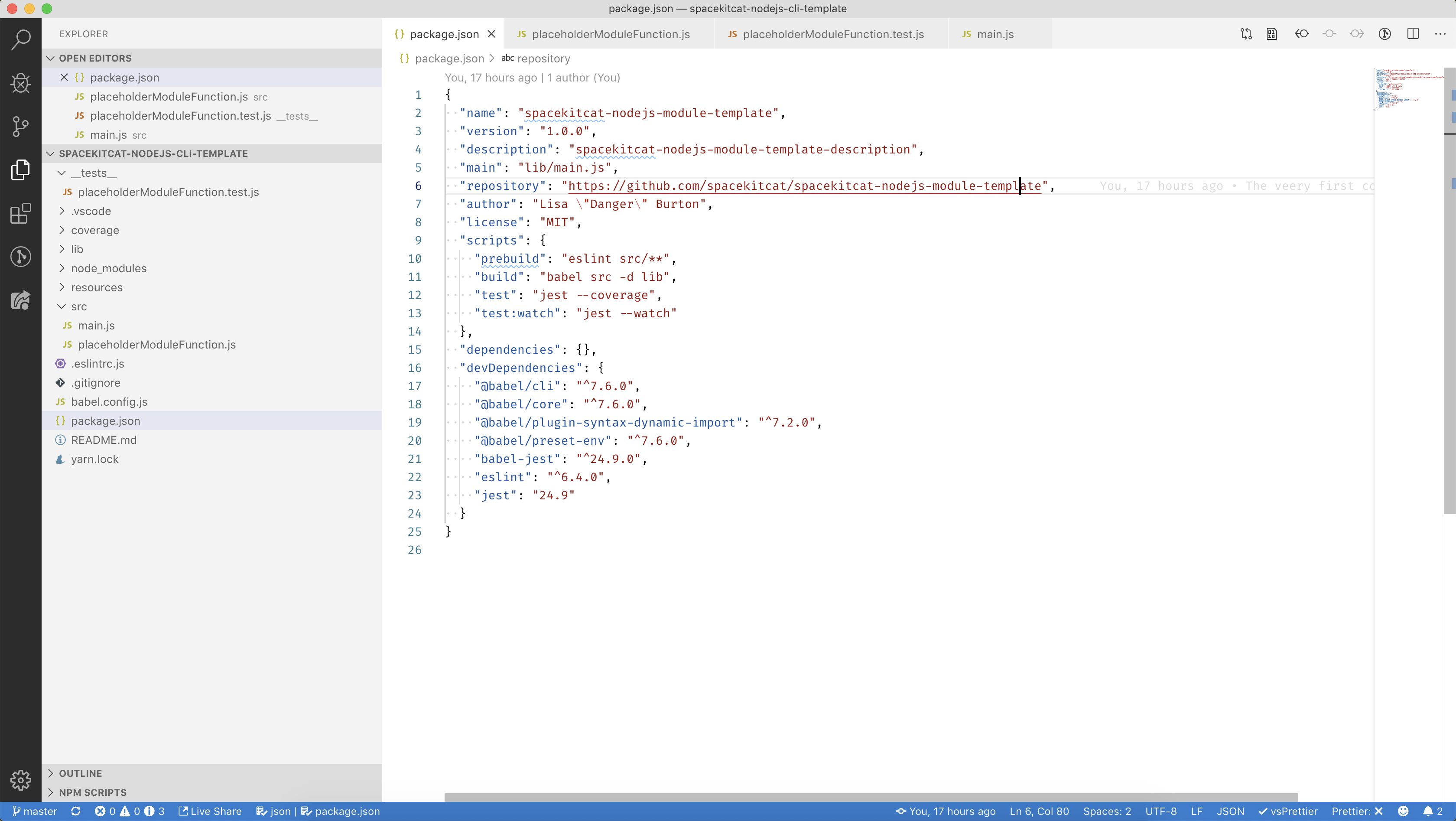The width and height of the screenshot is (1456, 821).
Task: Select the Live Share icon in the activity bar
Action: 20,300
